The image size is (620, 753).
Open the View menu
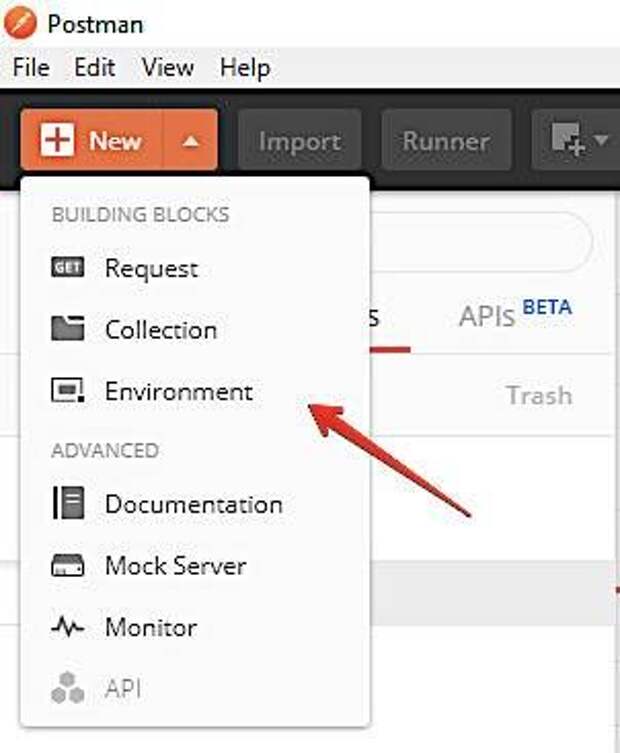[167, 68]
